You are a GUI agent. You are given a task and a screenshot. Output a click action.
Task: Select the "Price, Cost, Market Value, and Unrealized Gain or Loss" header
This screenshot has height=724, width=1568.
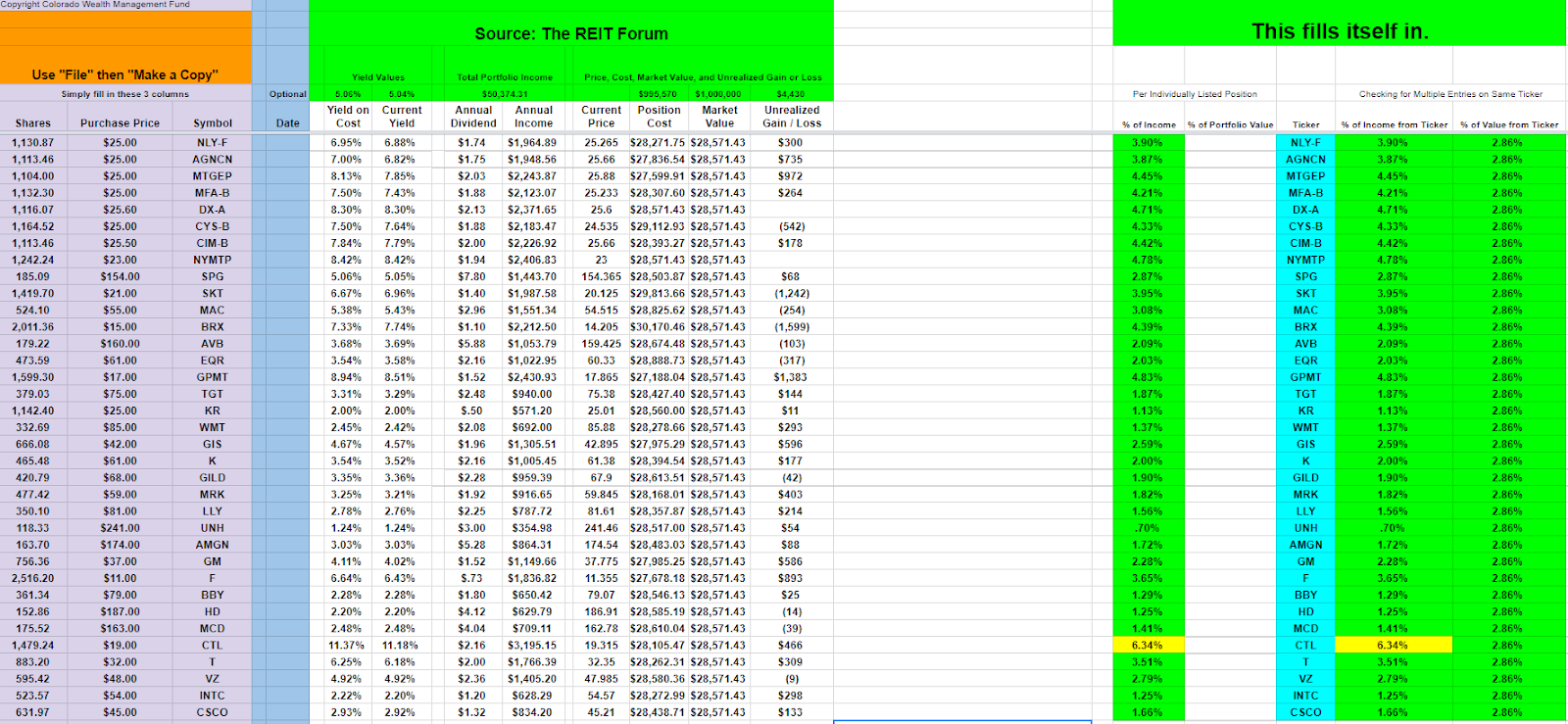[704, 77]
